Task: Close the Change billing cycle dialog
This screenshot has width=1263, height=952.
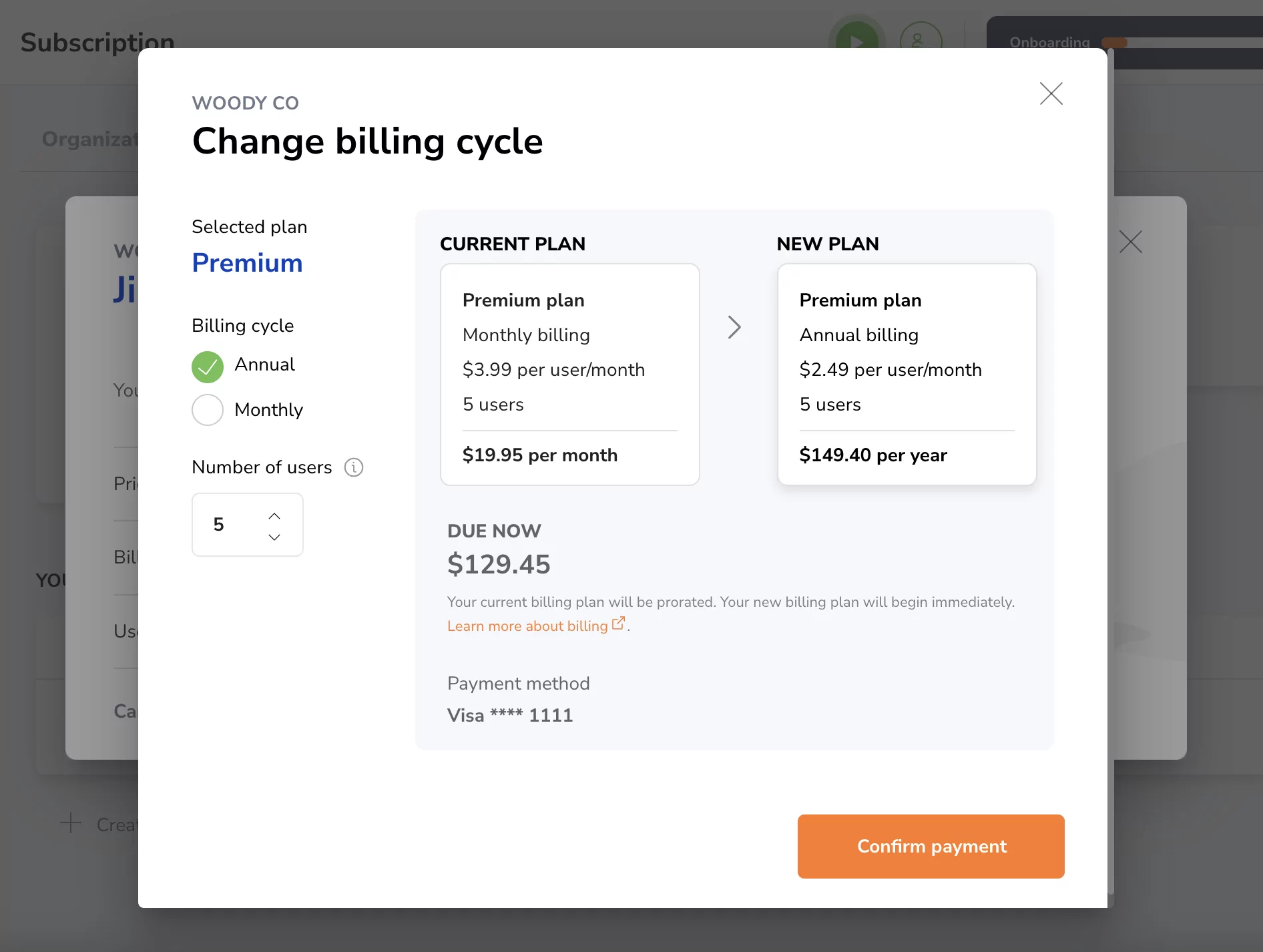Action: [x=1051, y=93]
